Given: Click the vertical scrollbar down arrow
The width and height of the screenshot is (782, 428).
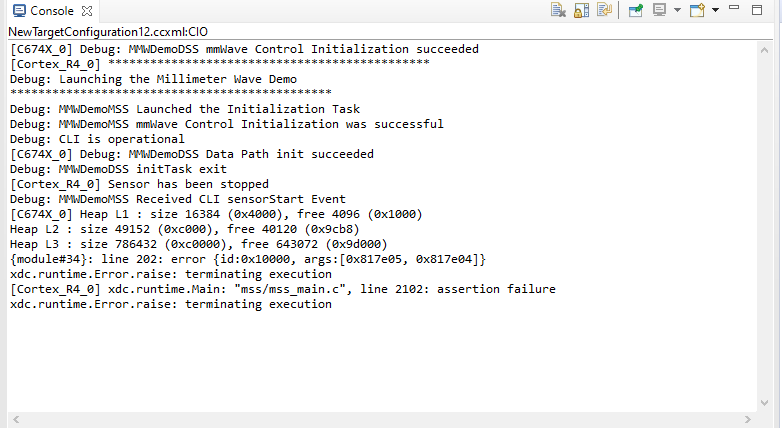Looking at the screenshot, I should coord(764,403).
